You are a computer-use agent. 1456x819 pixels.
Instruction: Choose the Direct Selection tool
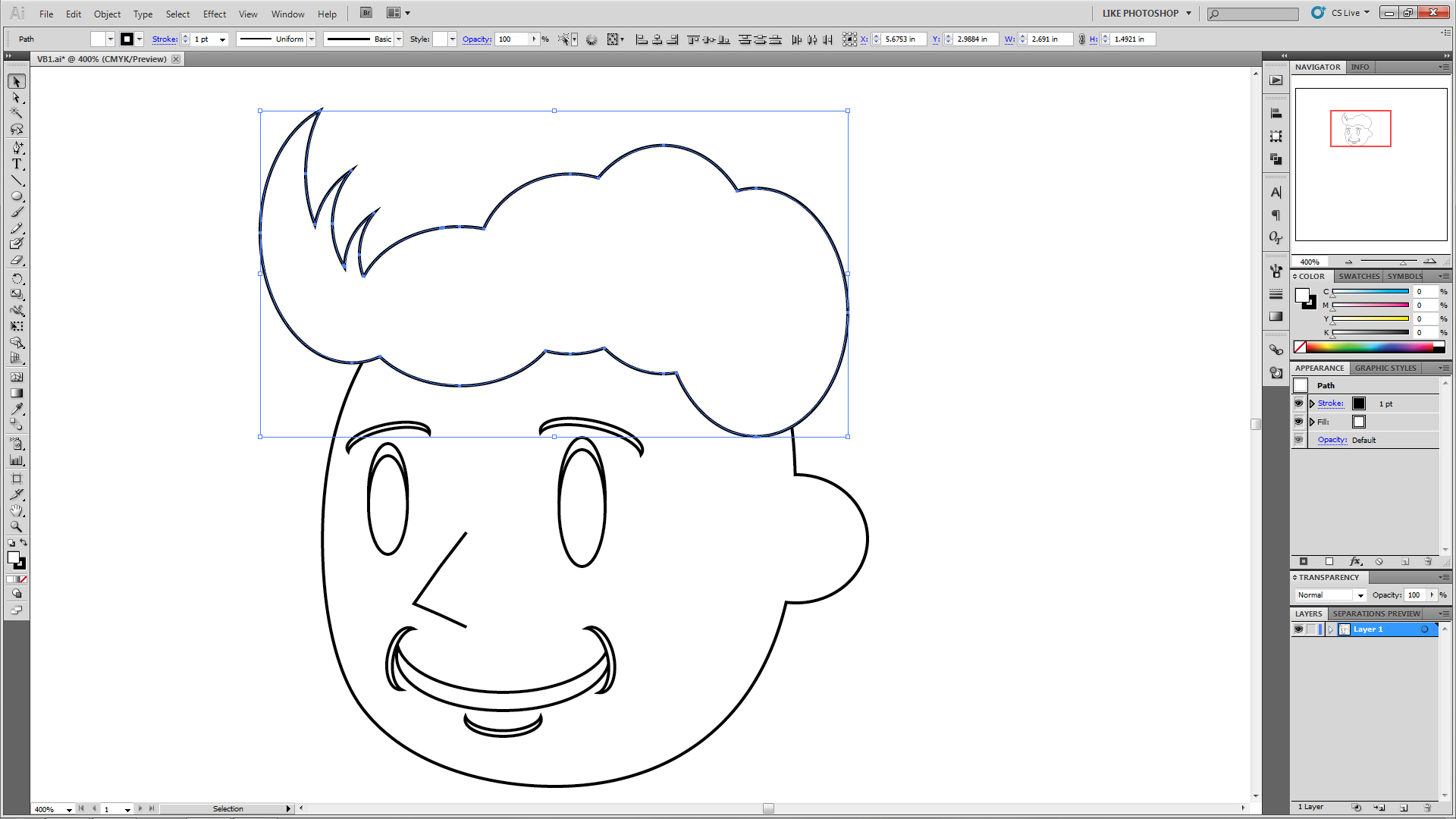point(17,98)
